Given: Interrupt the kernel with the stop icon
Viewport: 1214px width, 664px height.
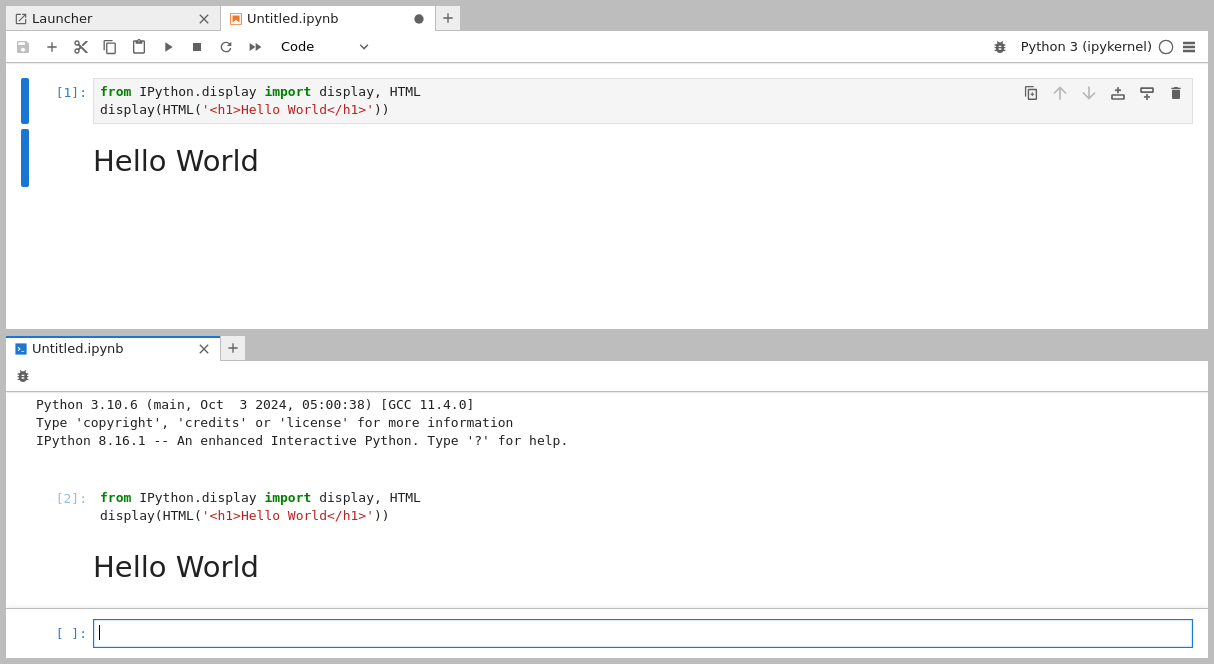Looking at the screenshot, I should (x=196, y=46).
